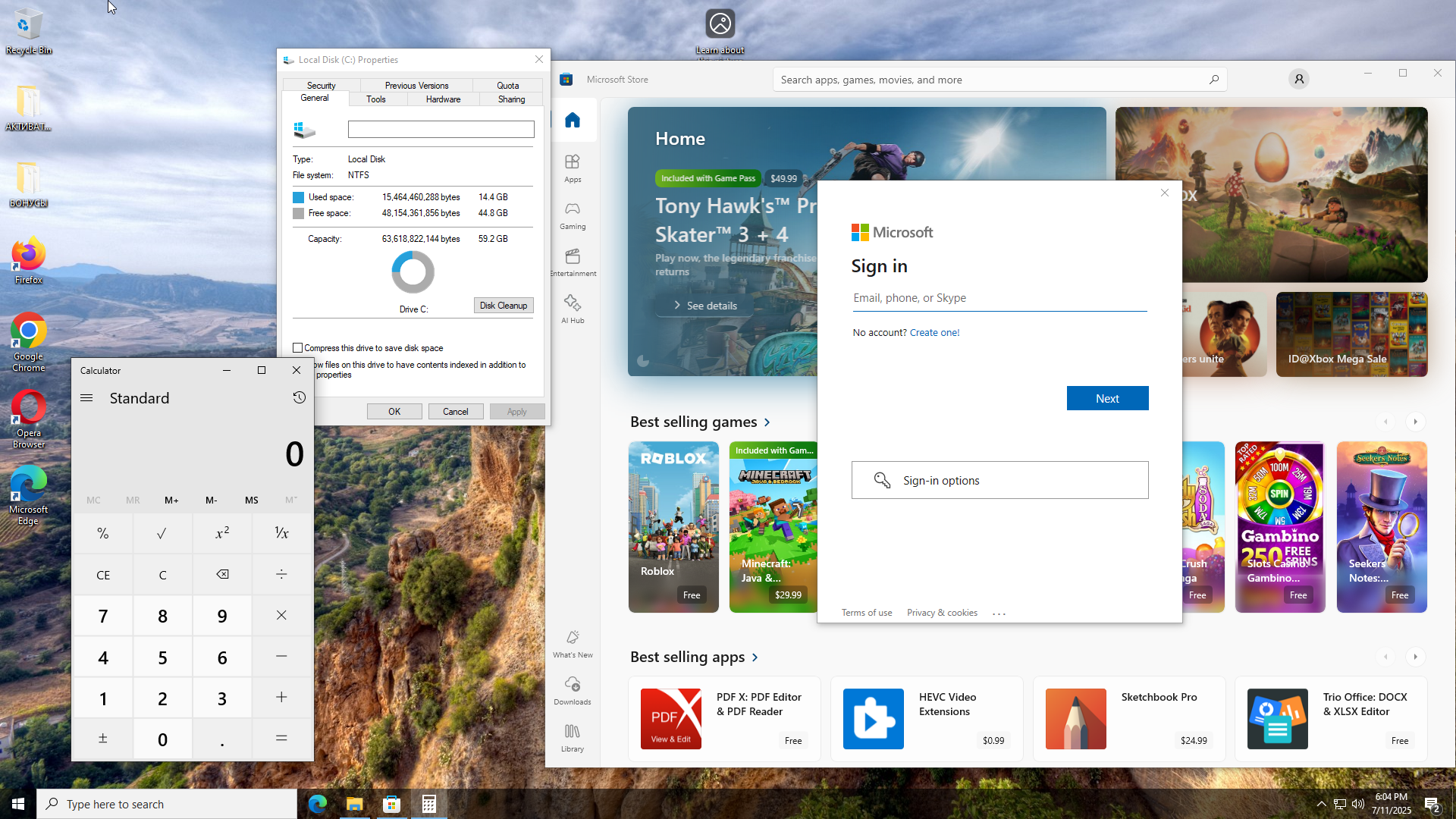Viewport: 1456px width, 819px height.
Task: Open the Windows Start button
Action: [18, 804]
